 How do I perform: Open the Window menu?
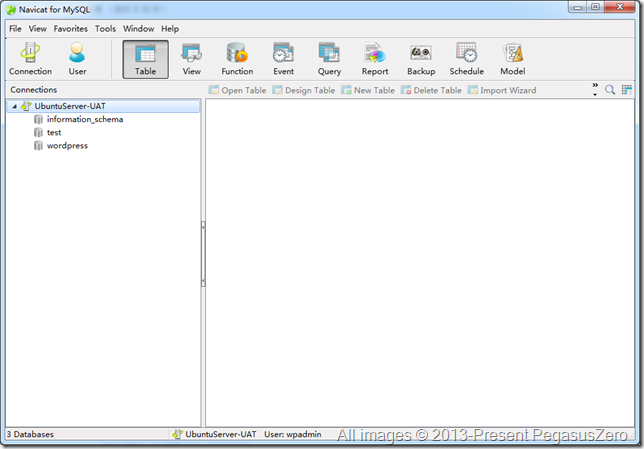pos(138,29)
